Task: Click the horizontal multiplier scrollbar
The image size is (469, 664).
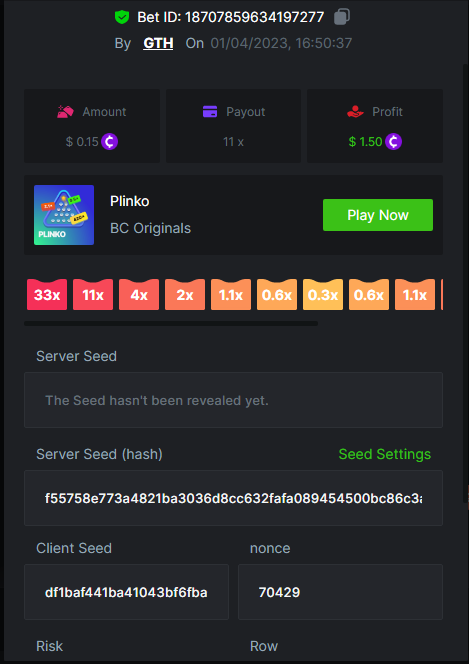Action: [x=171, y=324]
